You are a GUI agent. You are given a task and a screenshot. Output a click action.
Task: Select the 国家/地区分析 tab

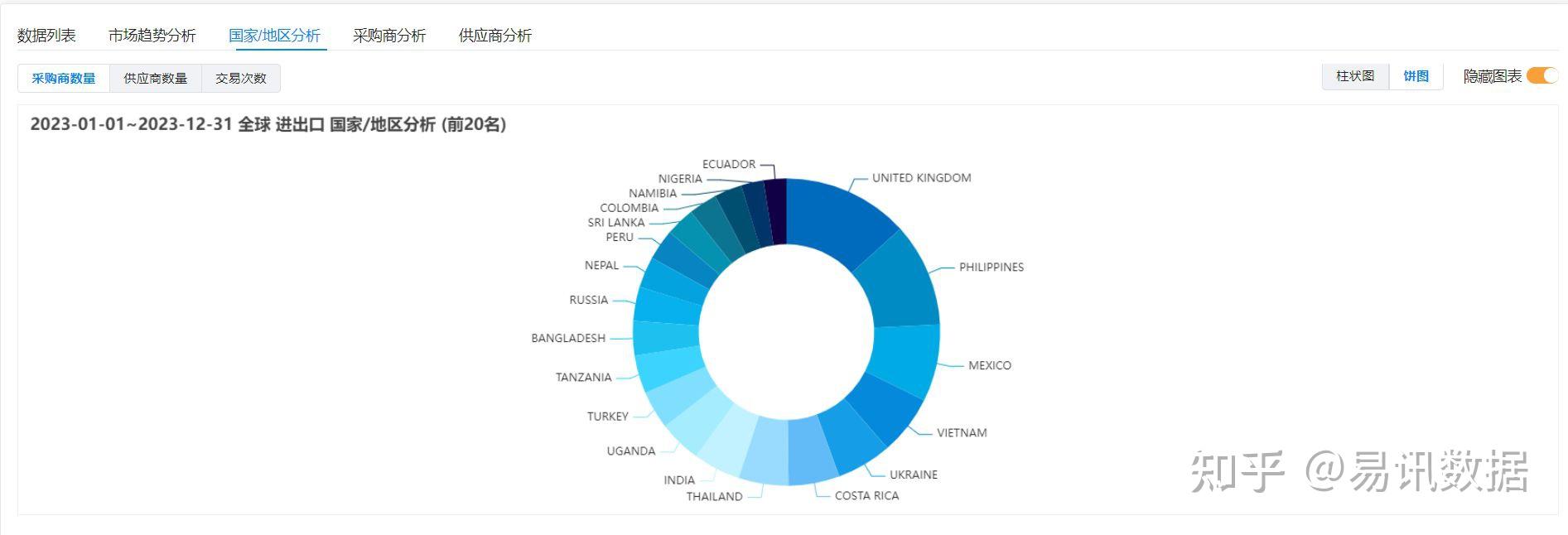pyautogui.click(x=274, y=36)
